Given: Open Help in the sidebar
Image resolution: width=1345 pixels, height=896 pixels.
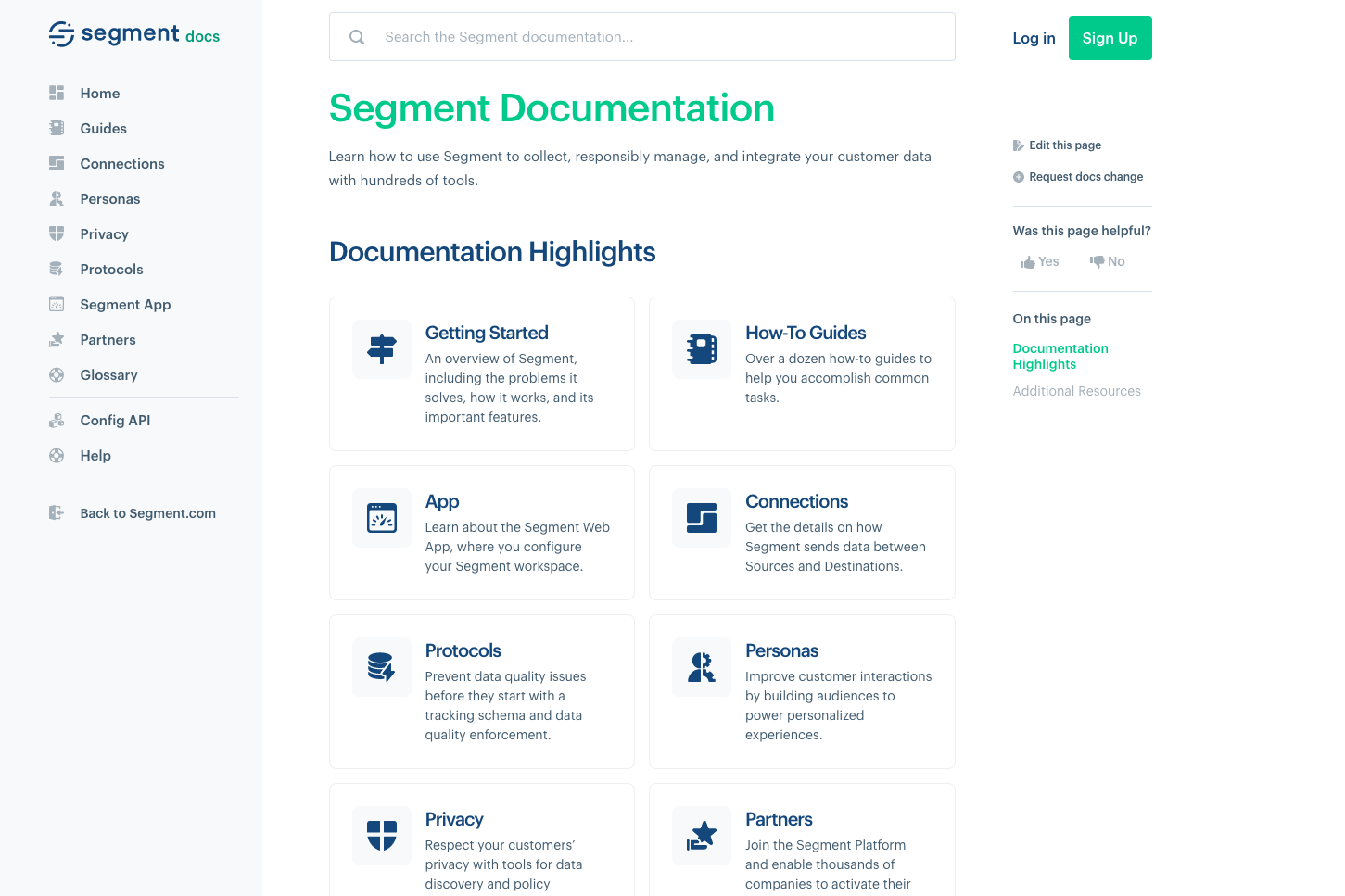Looking at the screenshot, I should point(95,455).
